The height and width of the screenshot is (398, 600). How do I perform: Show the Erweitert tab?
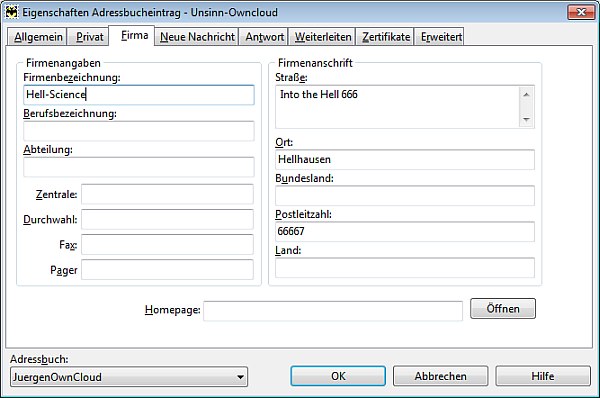point(440,37)
